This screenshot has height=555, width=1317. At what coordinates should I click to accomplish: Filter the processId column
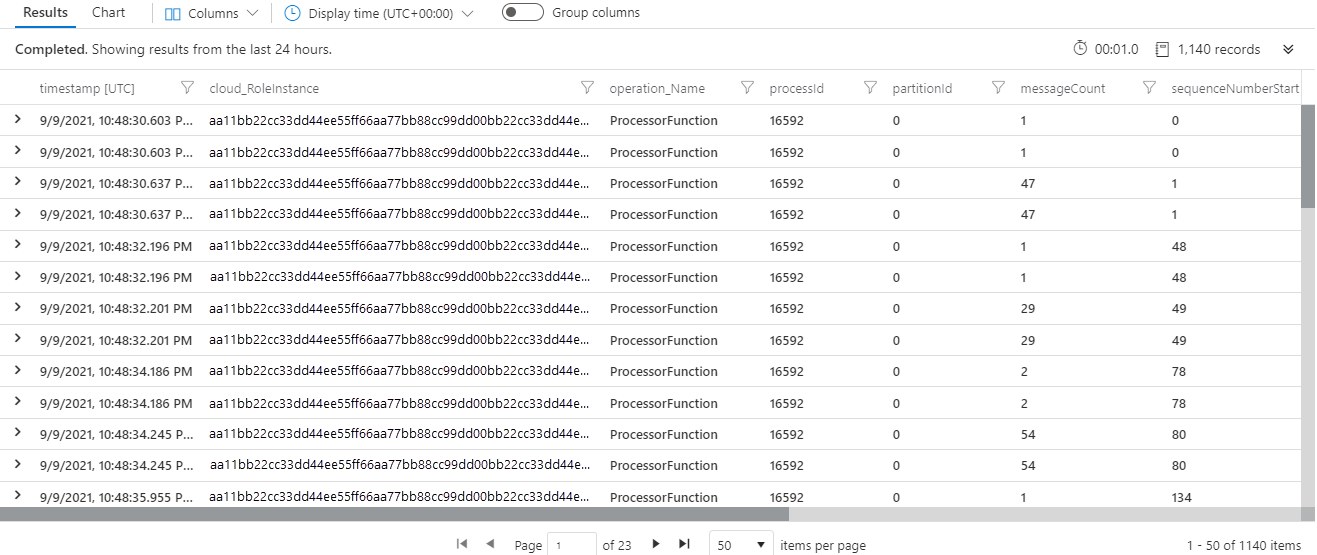tap(870, 88)
